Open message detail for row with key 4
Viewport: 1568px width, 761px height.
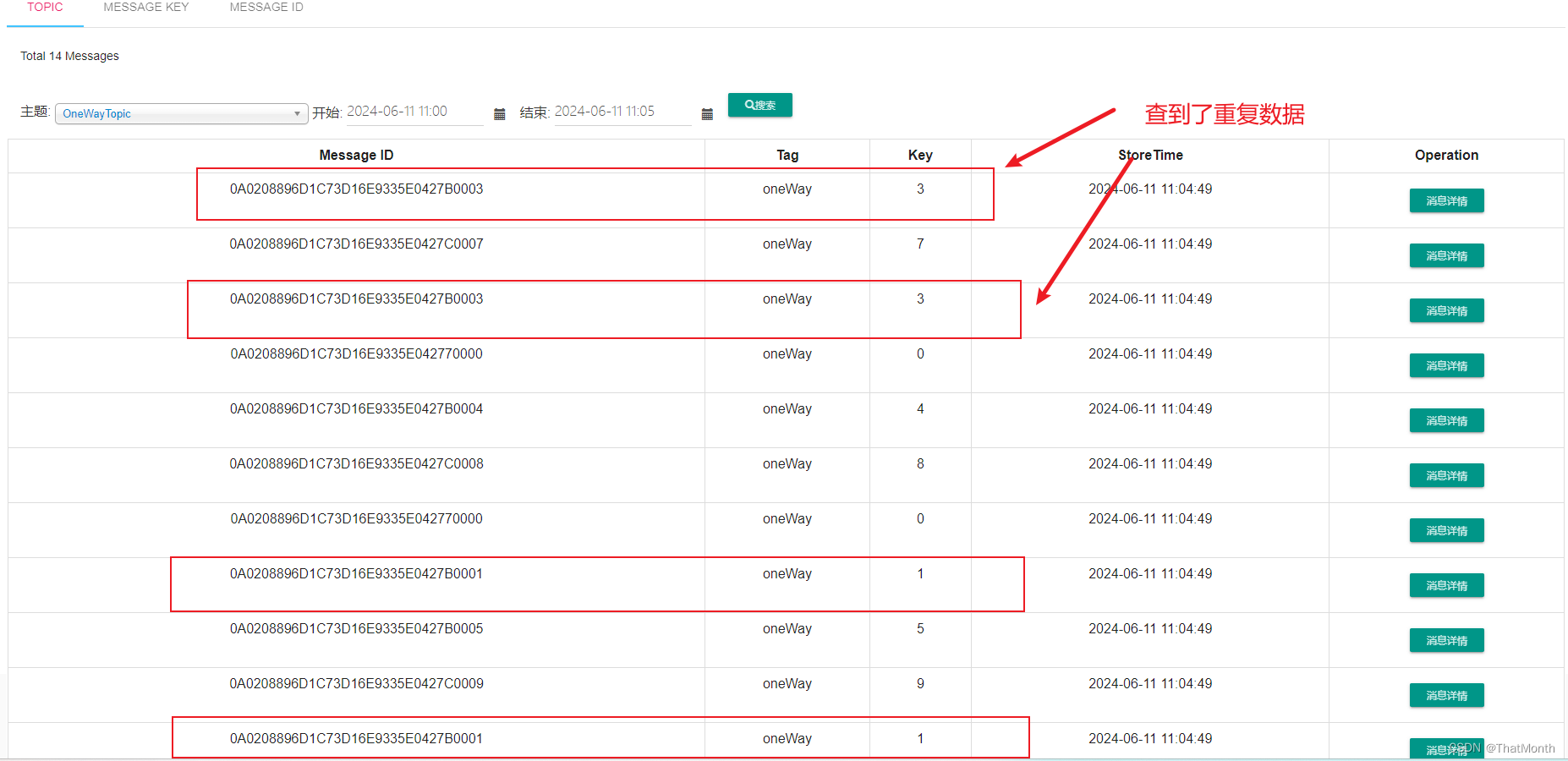click(1446, 420)
